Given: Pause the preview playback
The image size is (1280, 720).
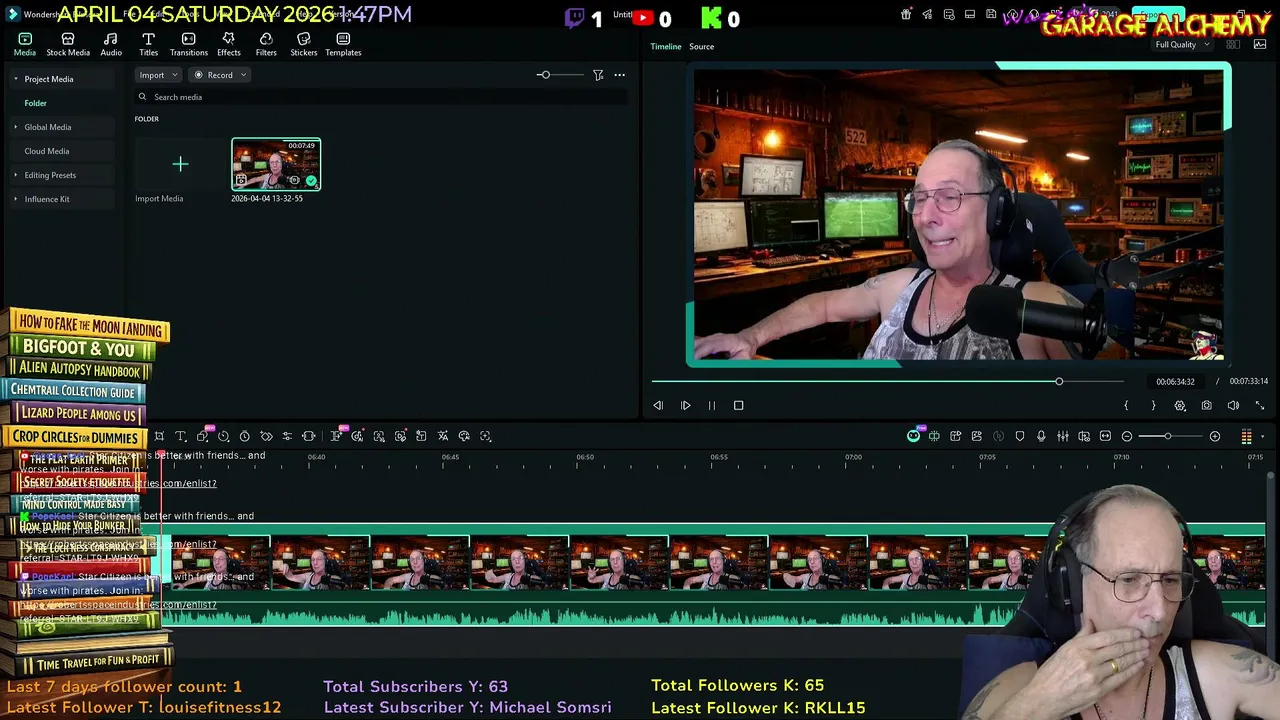Looking at the screenshot, I should point(712,406).
